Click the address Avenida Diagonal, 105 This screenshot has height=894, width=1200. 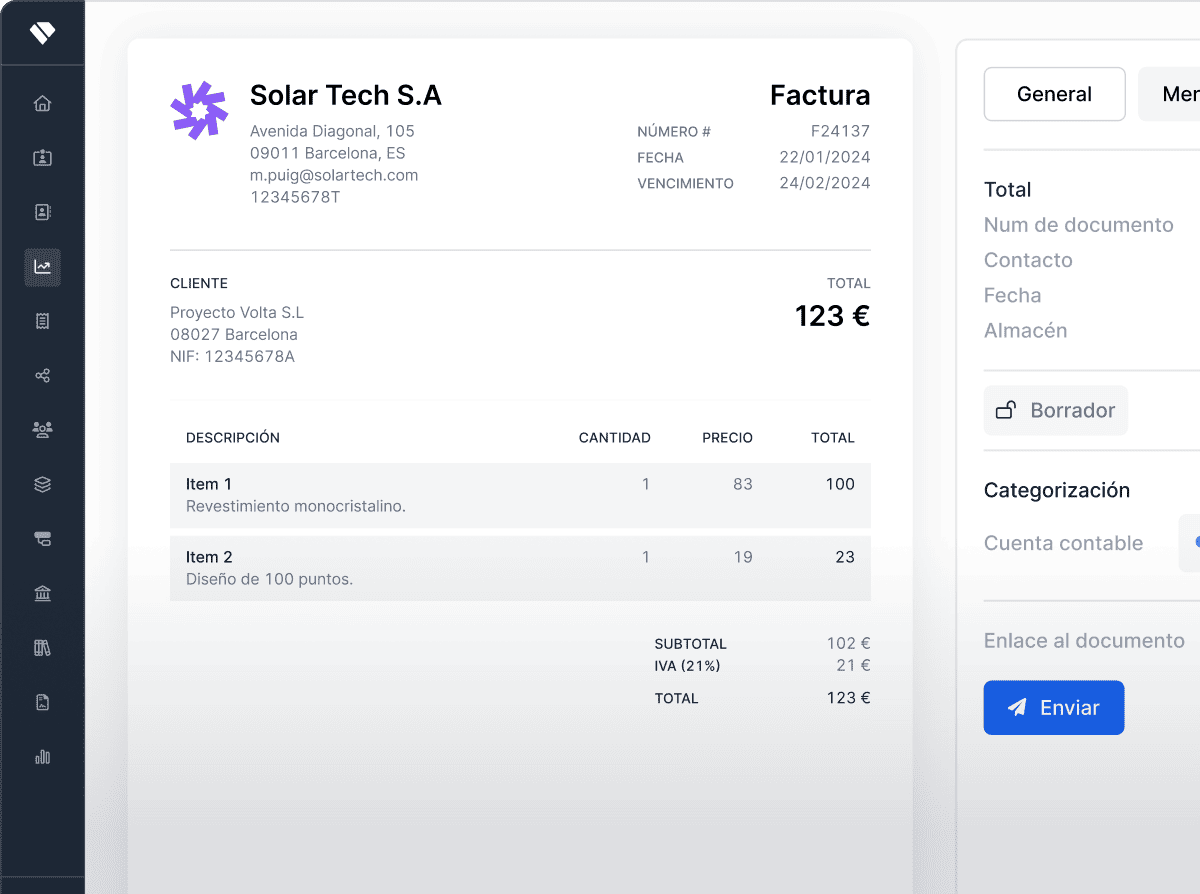[x=332, y=131]
